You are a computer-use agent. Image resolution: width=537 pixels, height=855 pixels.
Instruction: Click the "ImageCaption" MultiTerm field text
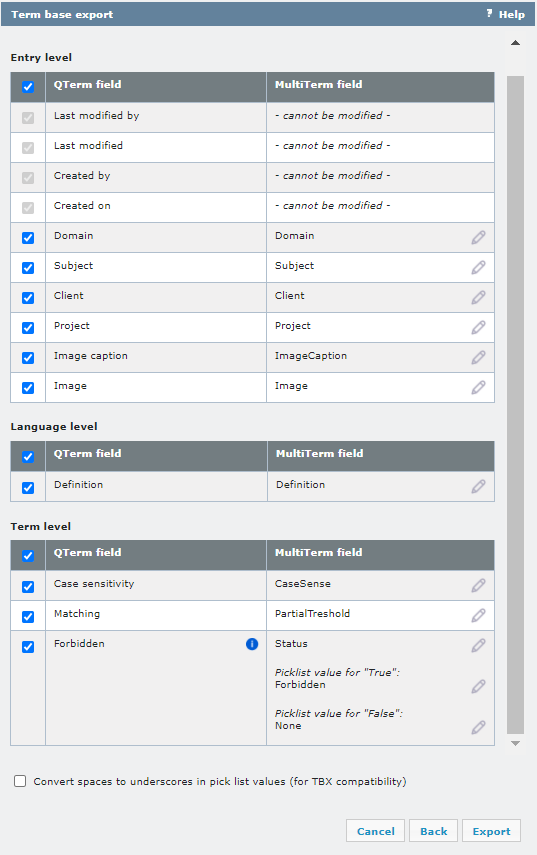[311, 356]
